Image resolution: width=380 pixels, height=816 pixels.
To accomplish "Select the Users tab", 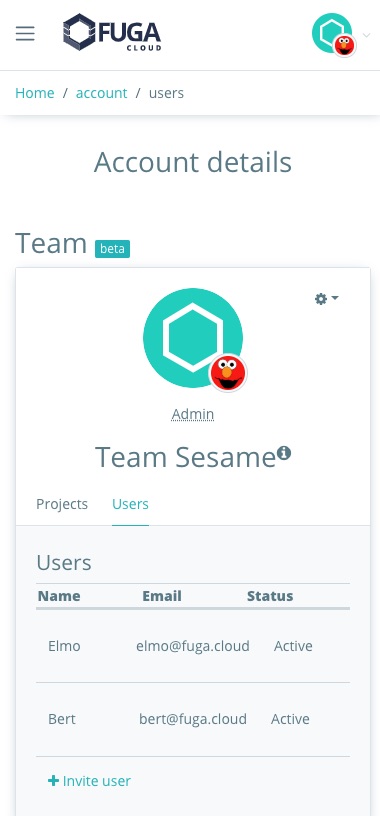I will point(130,504).
